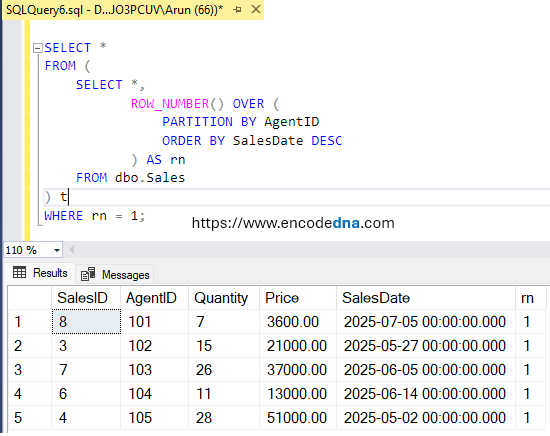
Task: Select row header 2 in results
Action: [x=30, y=346]
